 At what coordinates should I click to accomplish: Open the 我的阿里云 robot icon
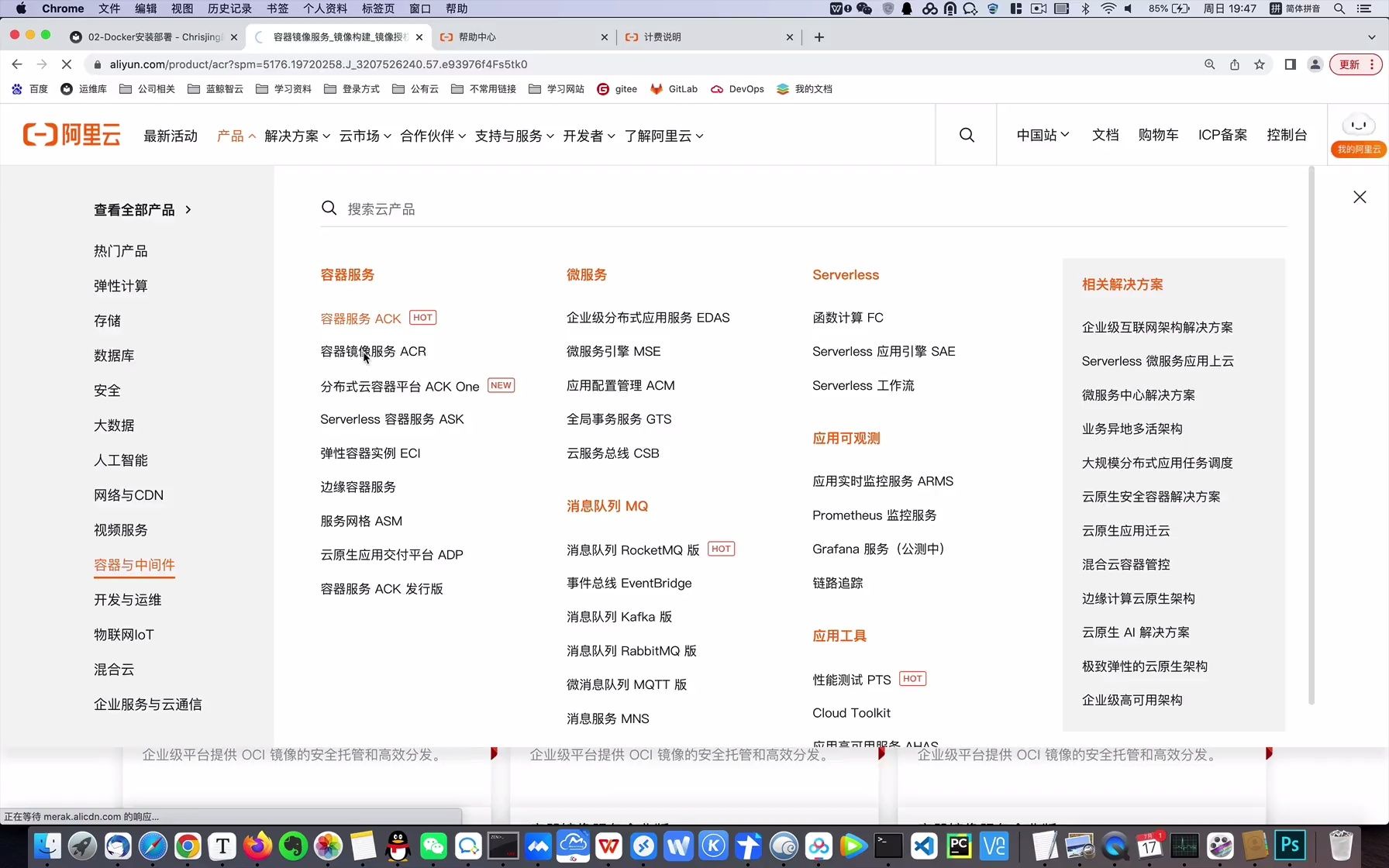pos(1359,134)
